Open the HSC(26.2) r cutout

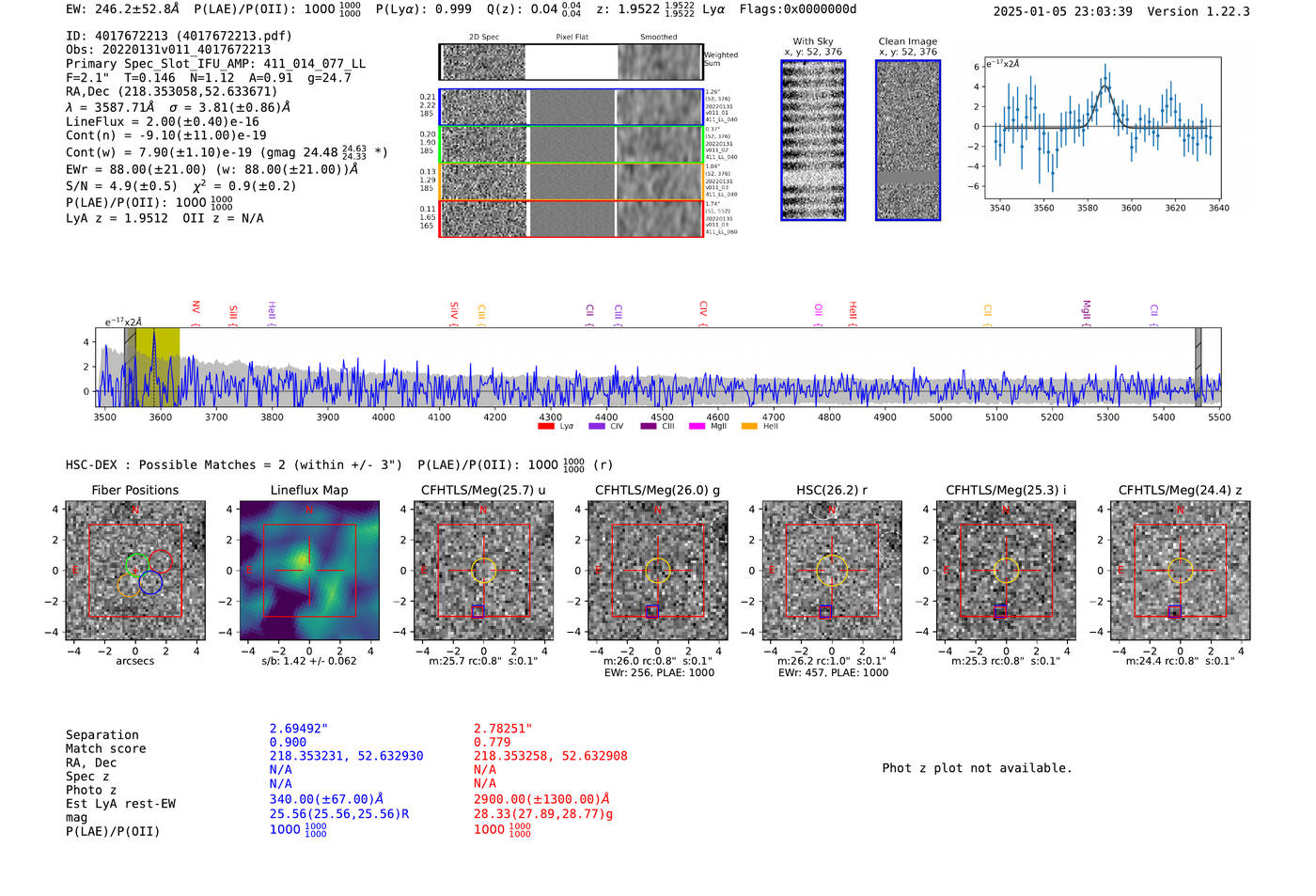coord(832,571)
